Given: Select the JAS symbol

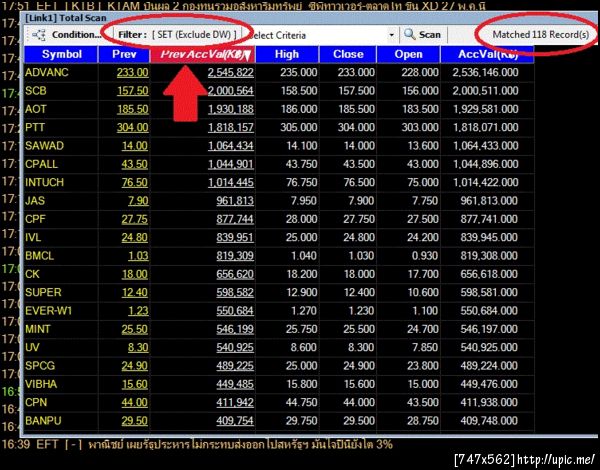Looking at the screenshot, I should pyautogui.click(x=35, y=201).
